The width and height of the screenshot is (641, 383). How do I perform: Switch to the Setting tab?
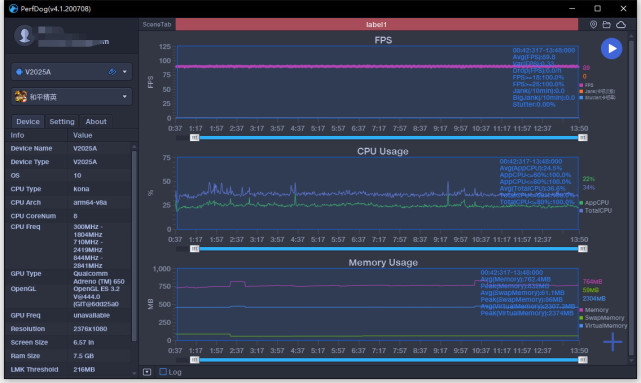coord(62,121)
